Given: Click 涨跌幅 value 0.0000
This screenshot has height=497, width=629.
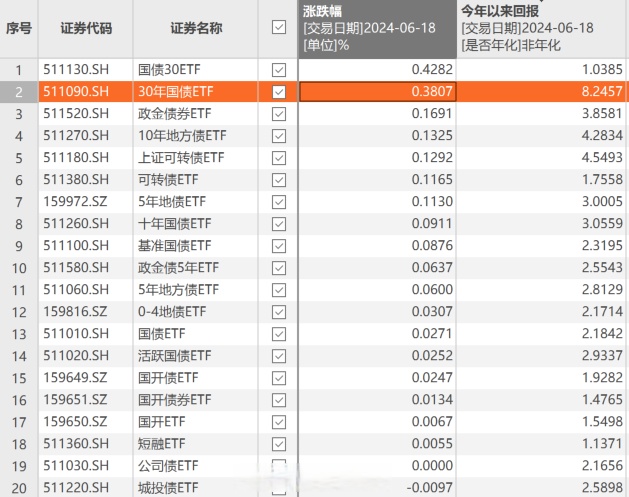Looking at the screenshot, I should coord(377,466).
